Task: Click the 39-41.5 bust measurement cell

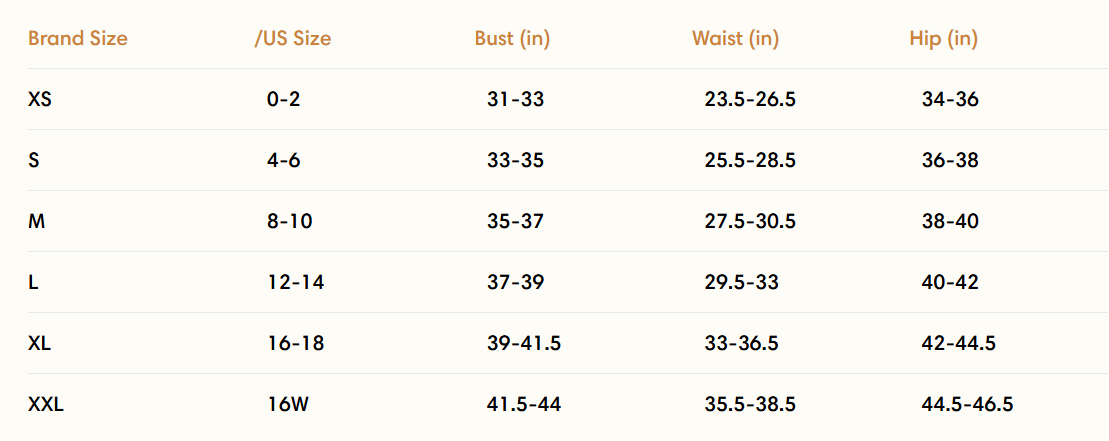Action: (x=524, y=343)
